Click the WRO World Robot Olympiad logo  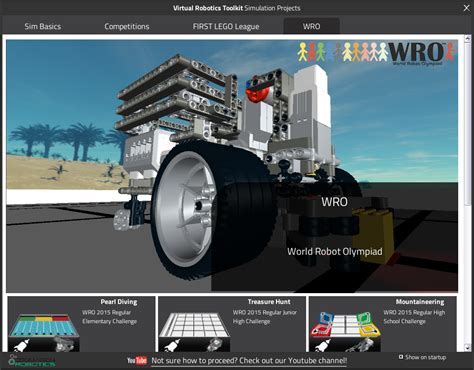pyautogui.click(x=376, y=53)
